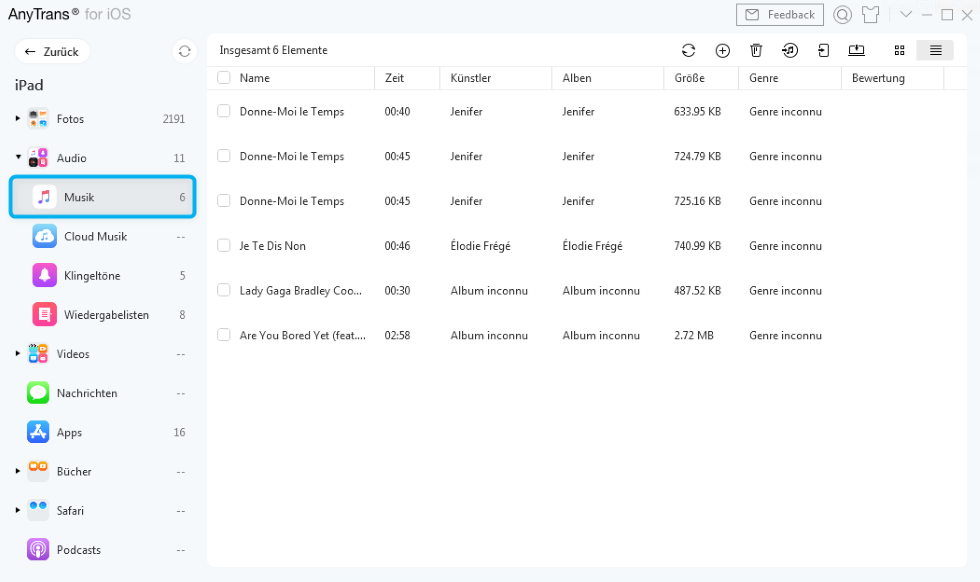Select the Are You Bored Yet checkbox

click(x=224, y=335)
